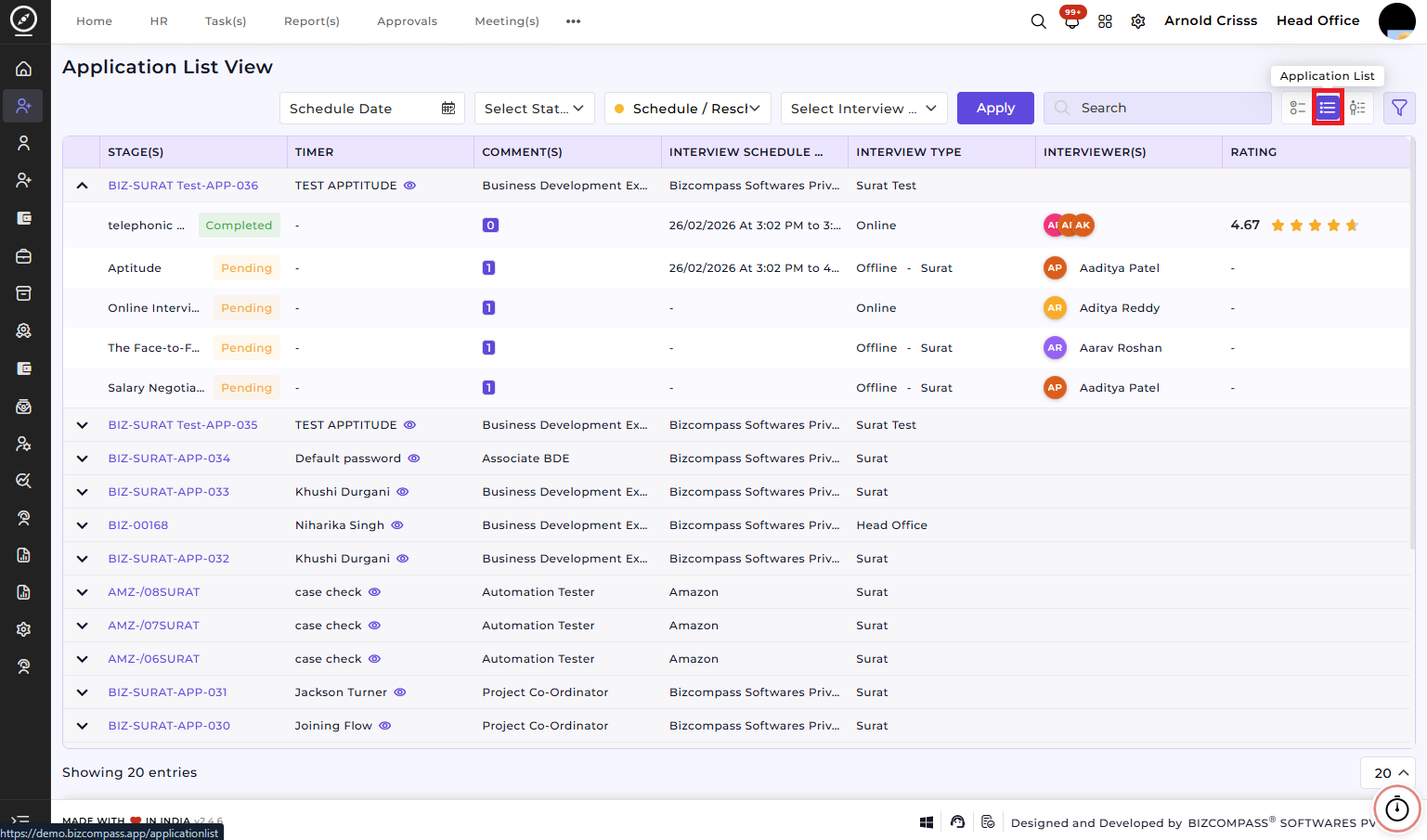Toggle eye icon beside Jackson Turner

[x=400, y=692]
